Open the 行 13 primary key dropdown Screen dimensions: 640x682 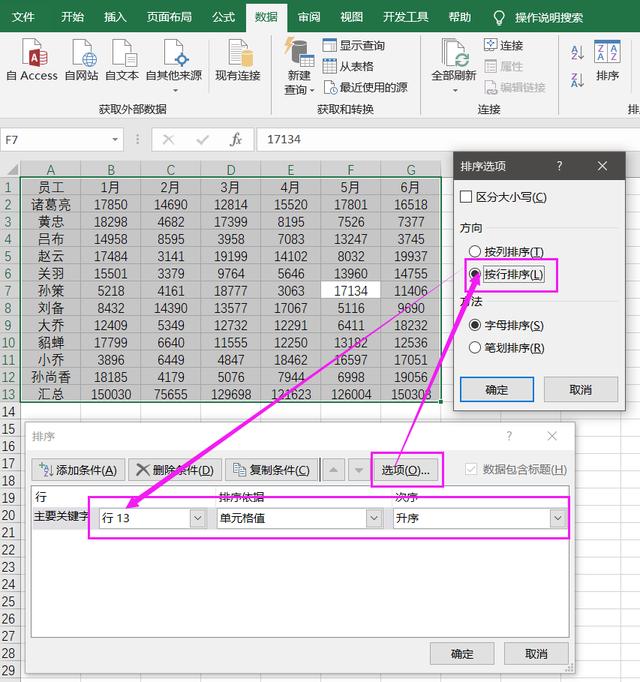[x=198, y=518]
